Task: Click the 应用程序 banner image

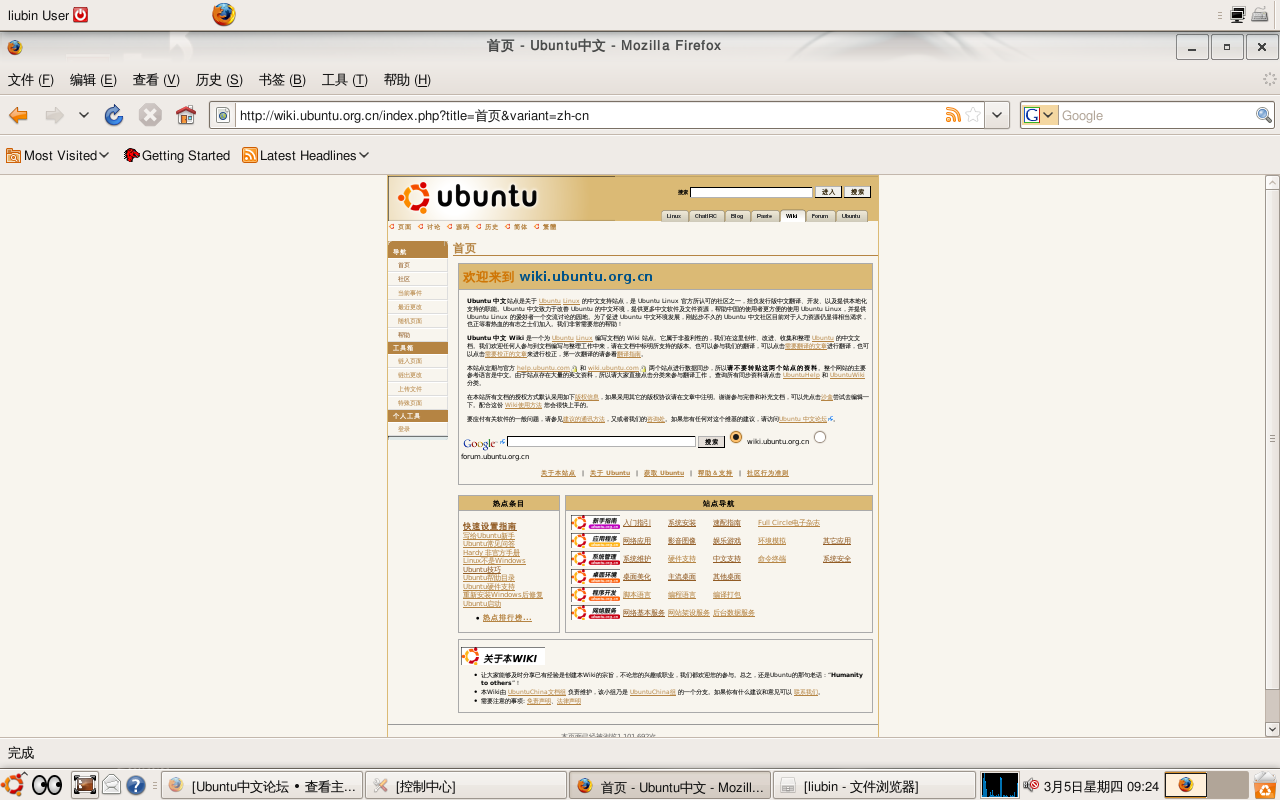Action: [595, 540]
